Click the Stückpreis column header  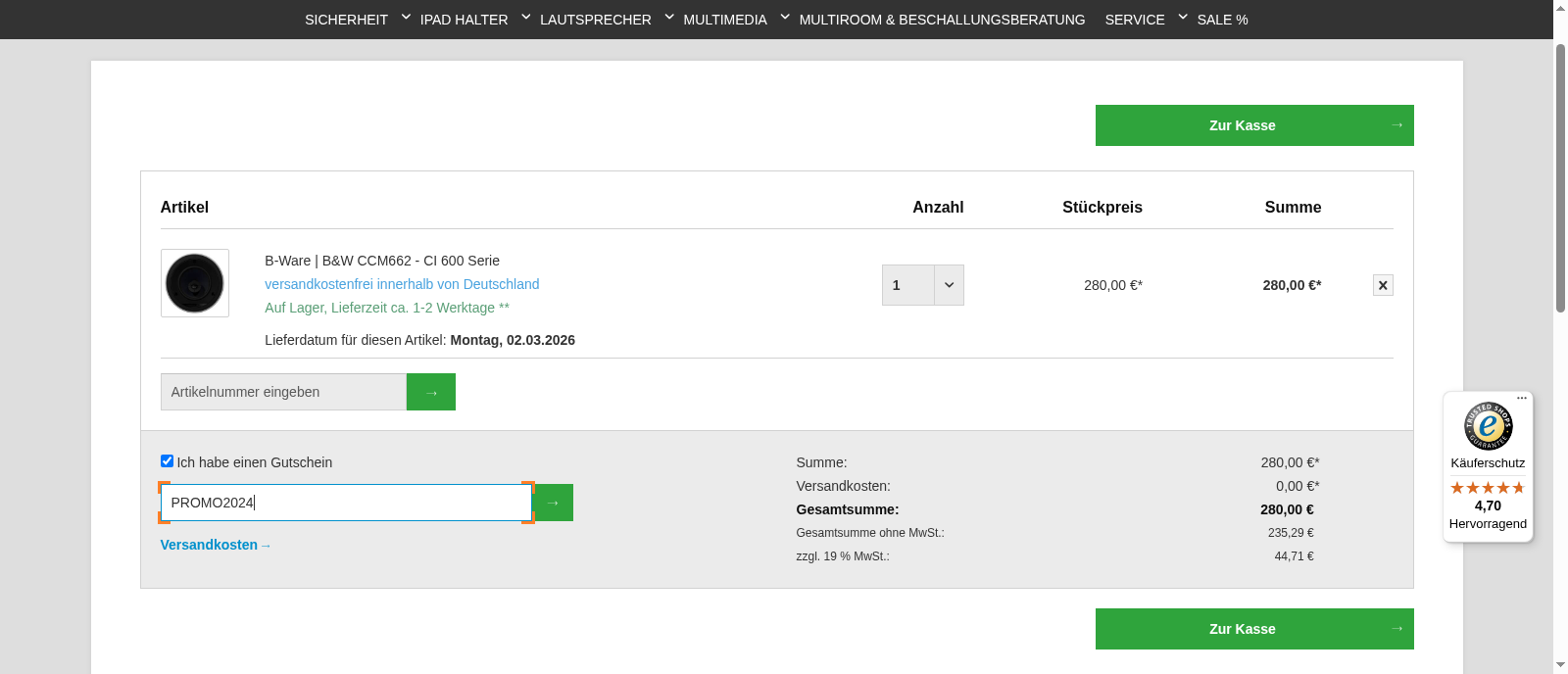click(1102, 207)
